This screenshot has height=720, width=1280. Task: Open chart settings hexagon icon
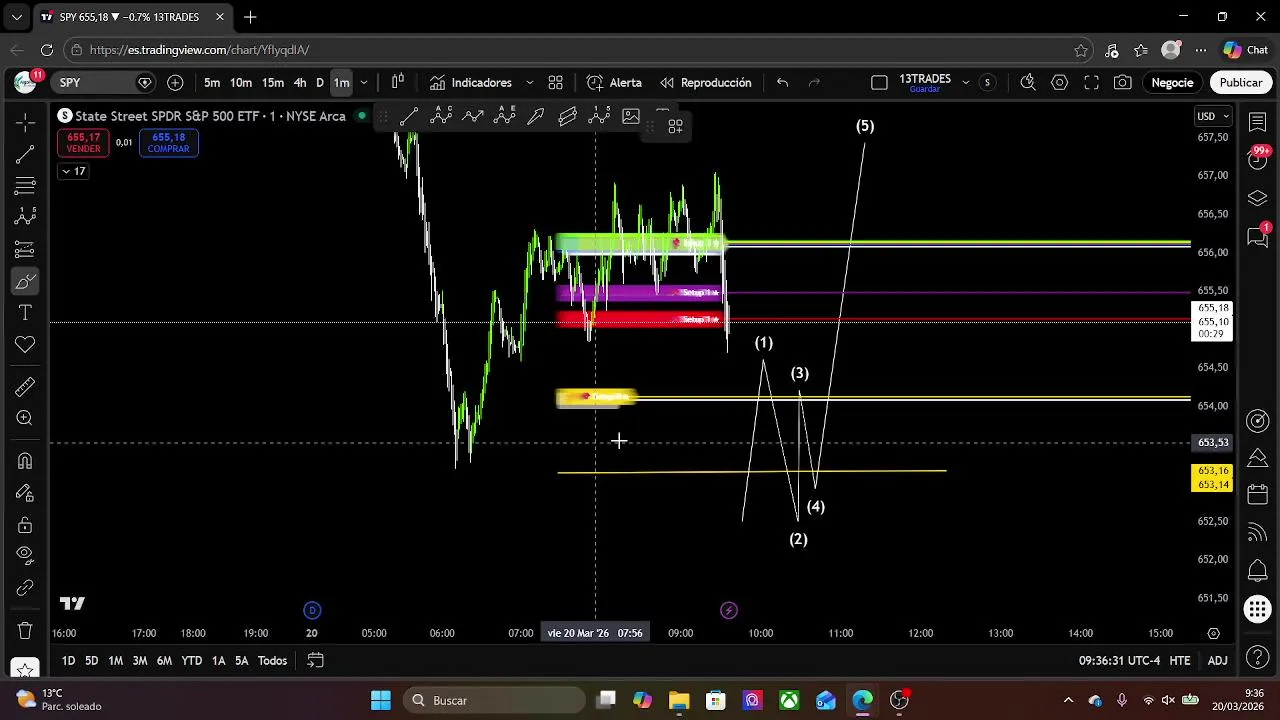click(1060, 83)
